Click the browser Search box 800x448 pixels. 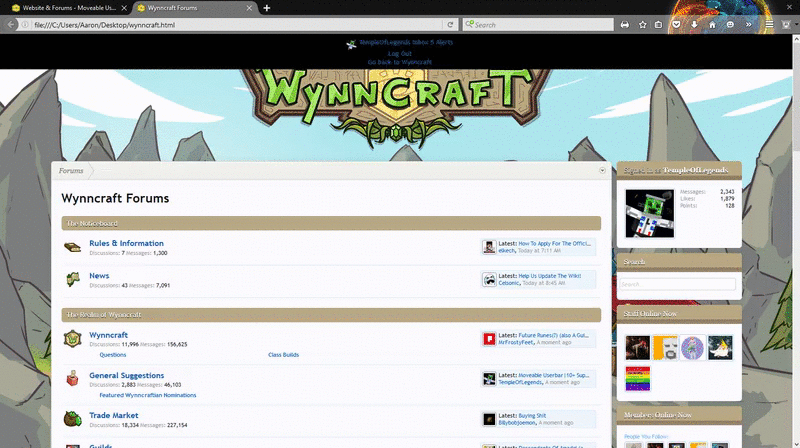[538, 24]
